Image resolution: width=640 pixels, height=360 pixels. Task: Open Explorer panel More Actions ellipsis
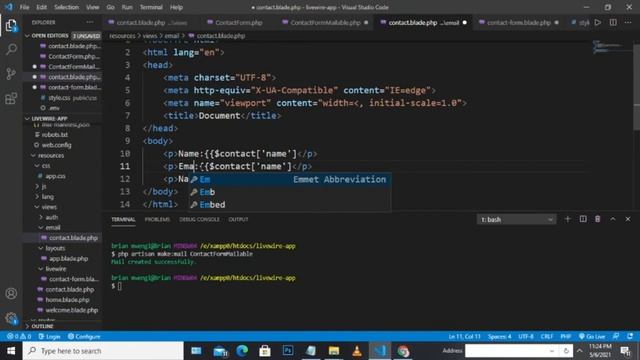point(90,22)
